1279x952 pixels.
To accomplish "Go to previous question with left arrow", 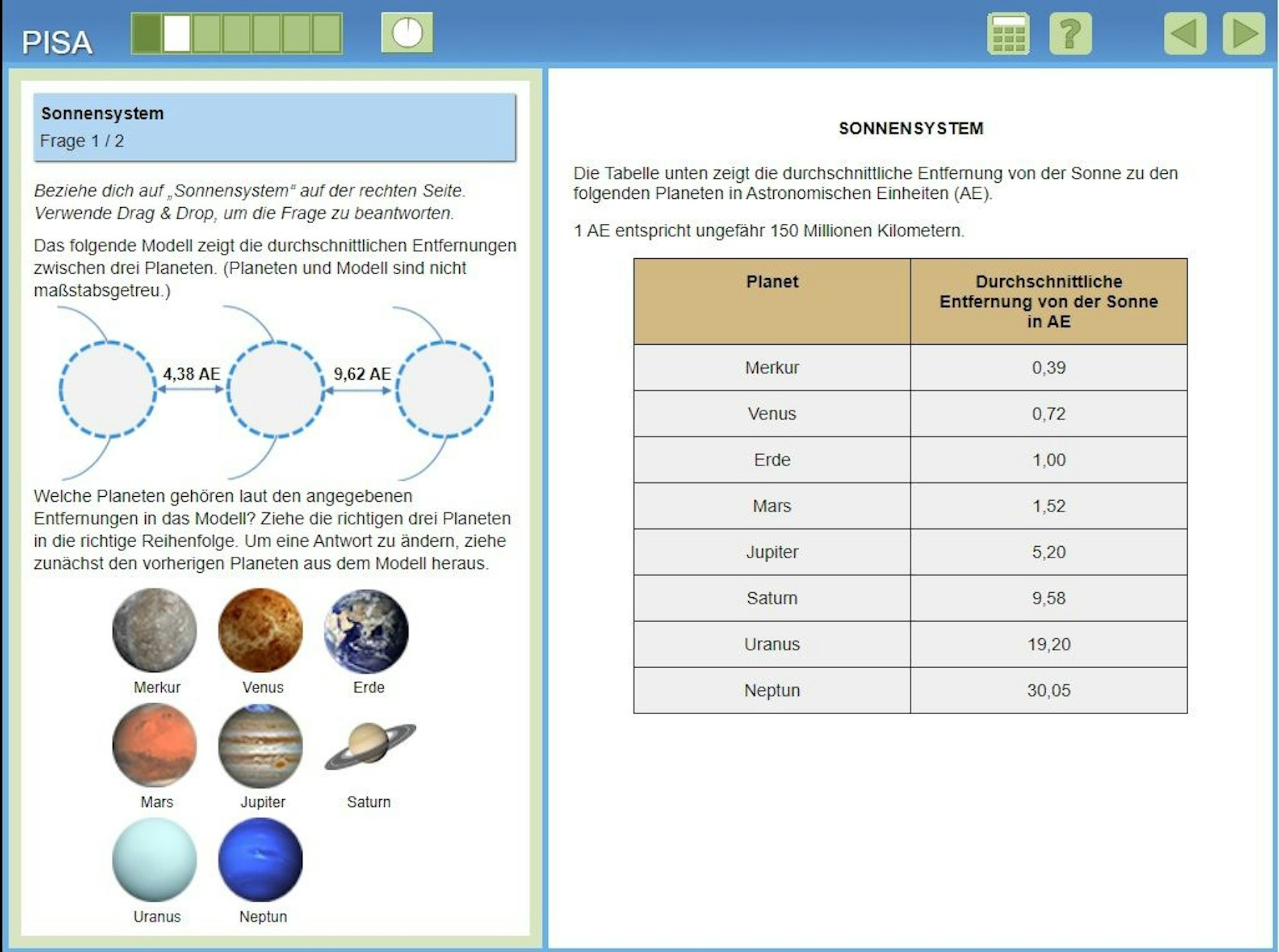I will pos(1185,34).
